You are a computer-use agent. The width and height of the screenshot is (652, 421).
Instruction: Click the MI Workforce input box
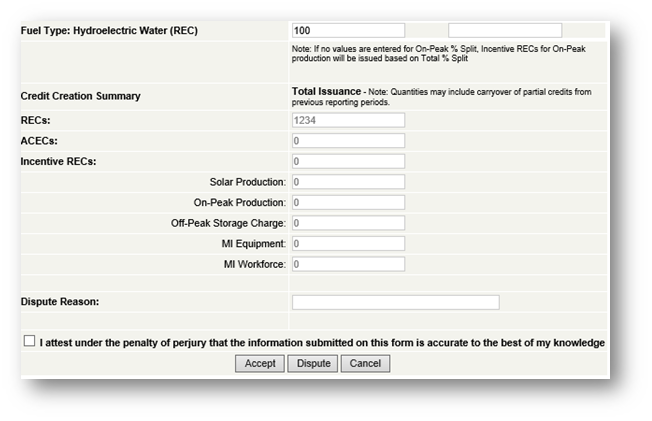pos(348,264)
